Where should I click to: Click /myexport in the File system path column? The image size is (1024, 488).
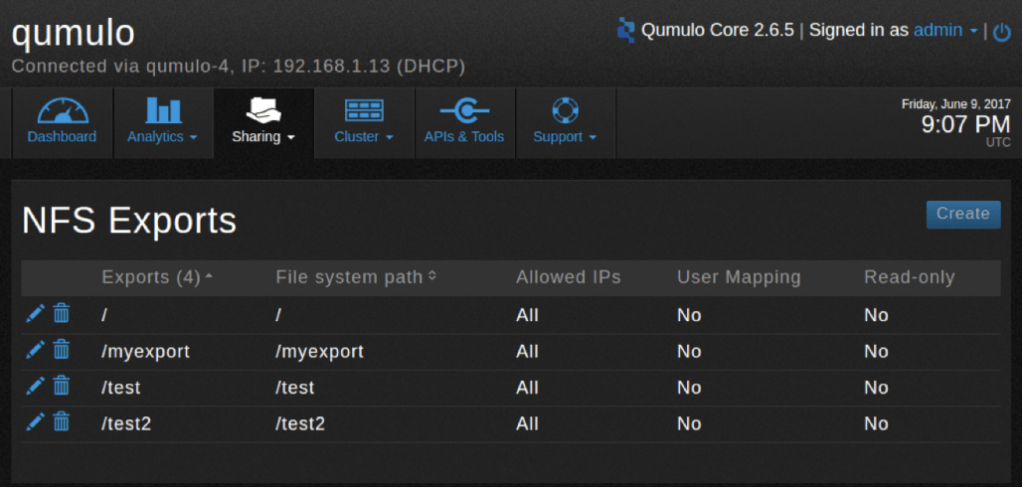[x=319, y=351]
